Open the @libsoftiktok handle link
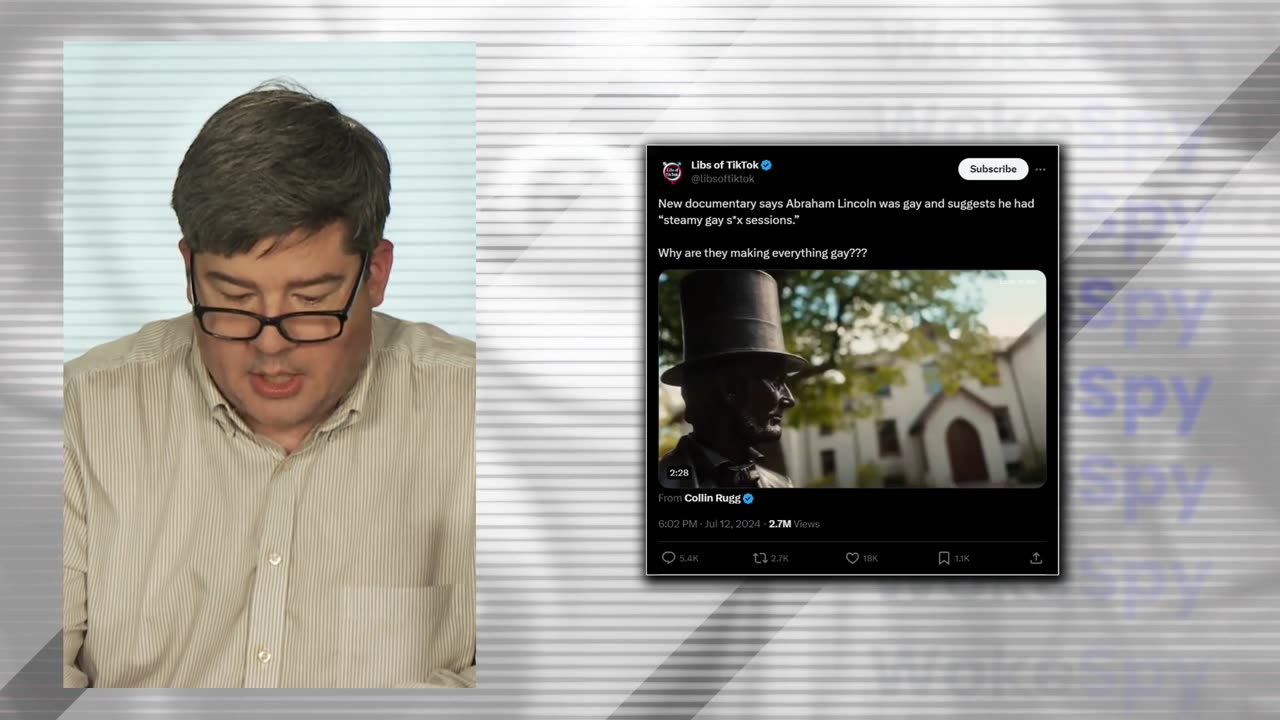Viewport: 1280px width, 720px height. click(x=723, y=179)
